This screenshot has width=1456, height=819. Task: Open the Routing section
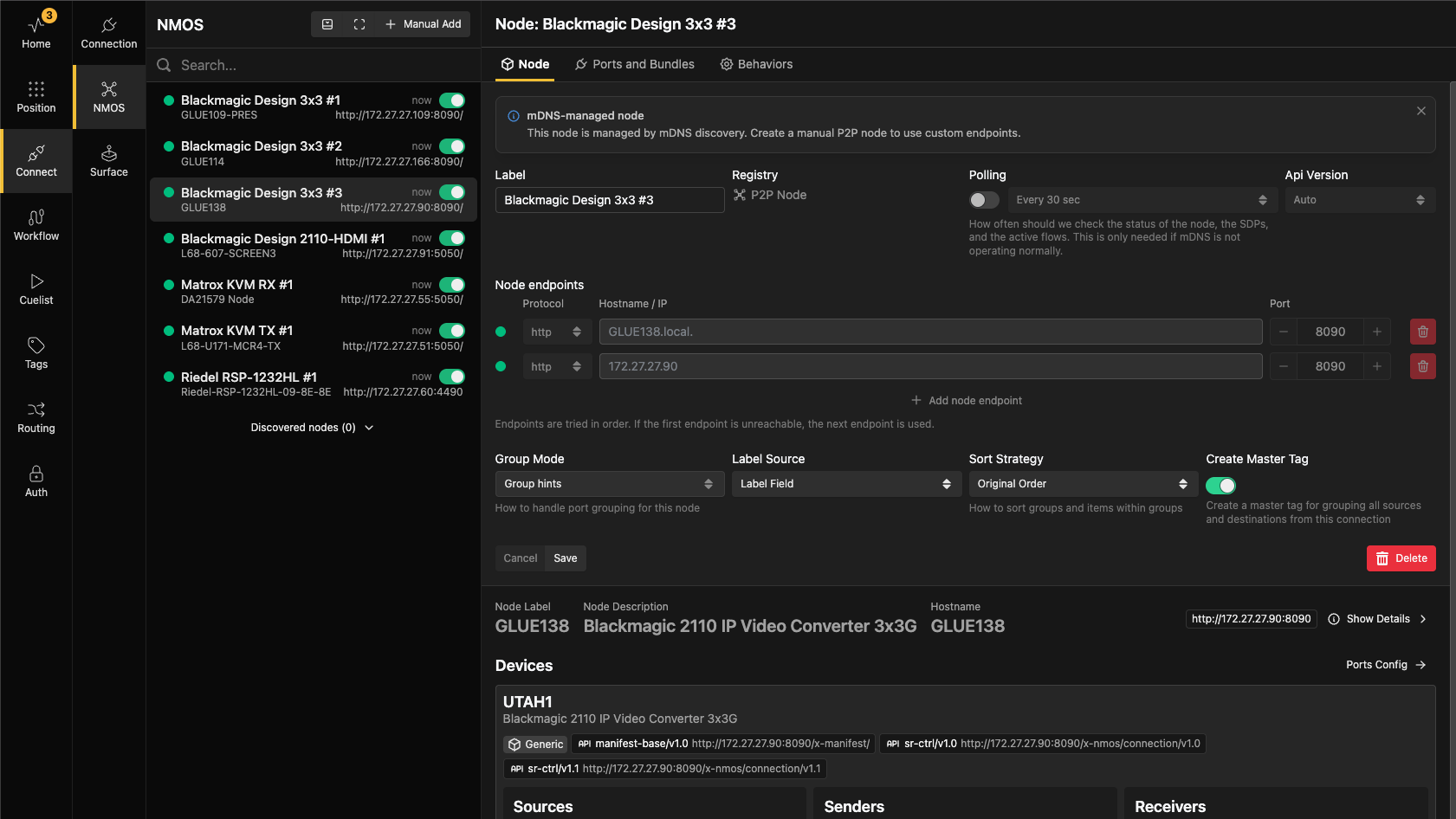pyautogui.click(x=36, y=417)
